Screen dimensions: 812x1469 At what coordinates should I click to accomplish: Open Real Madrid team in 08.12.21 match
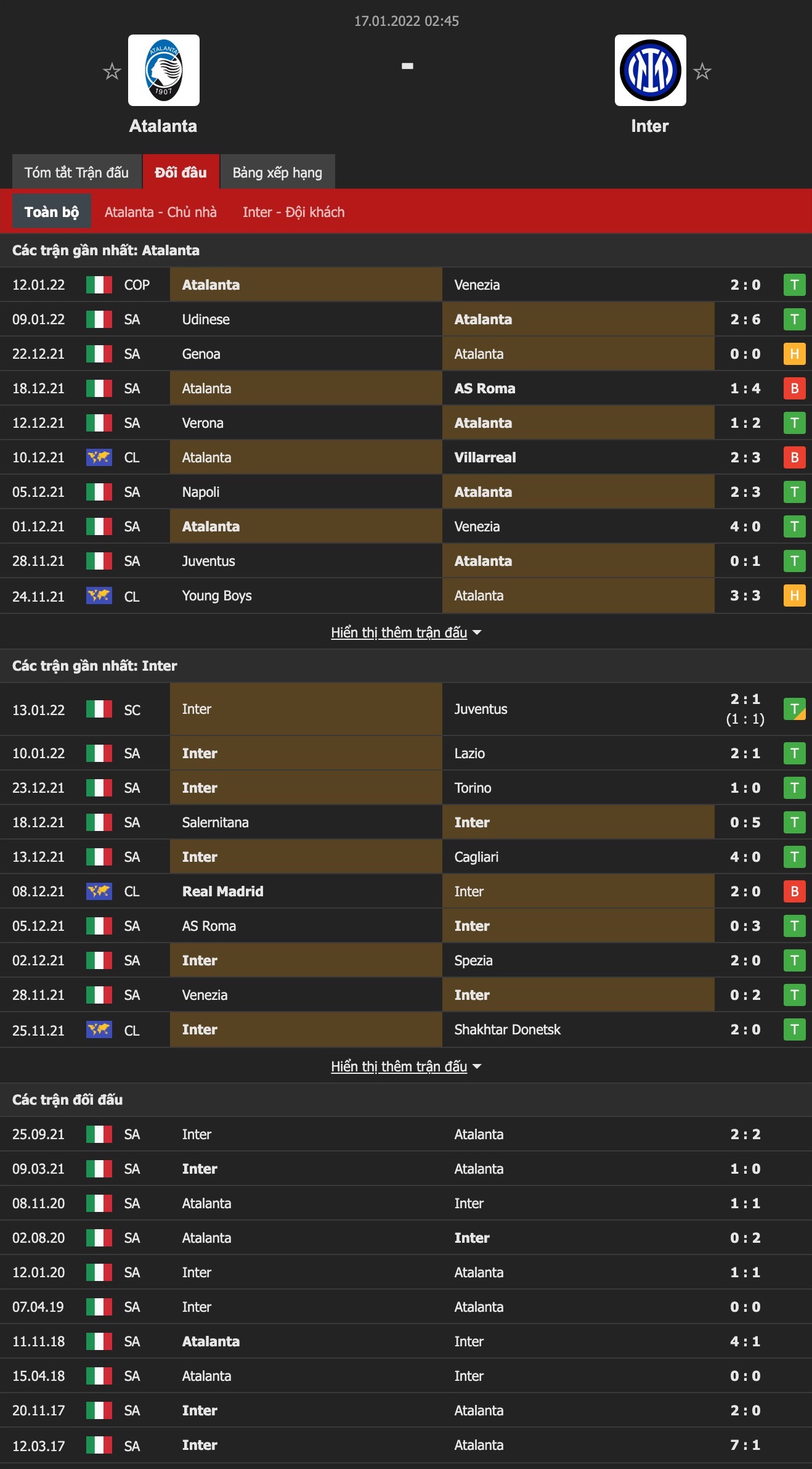(223, 891)
